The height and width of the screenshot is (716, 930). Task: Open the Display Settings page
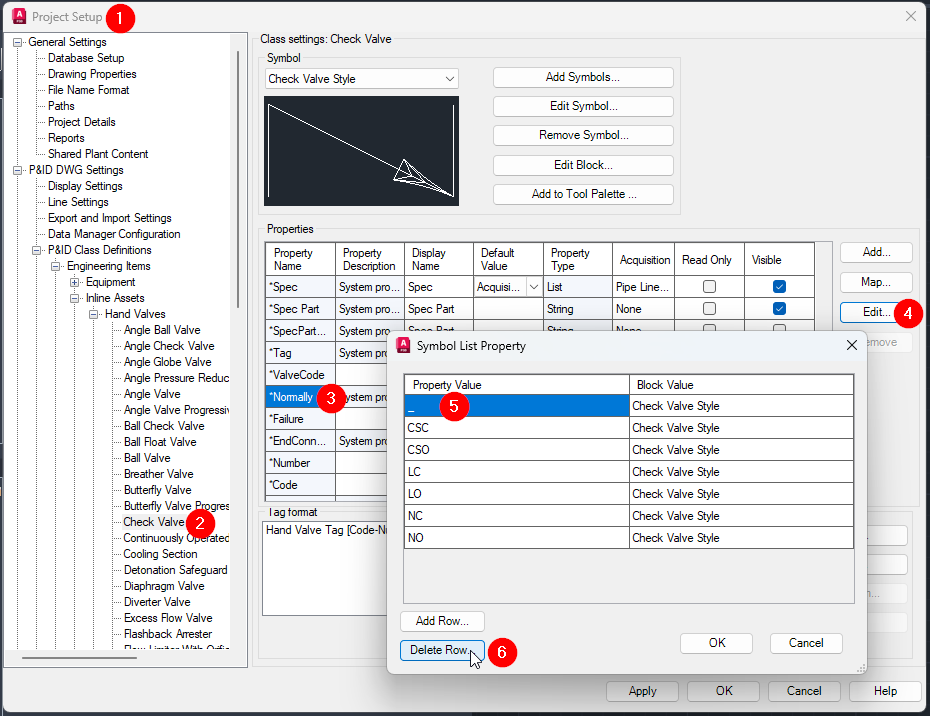84,185
